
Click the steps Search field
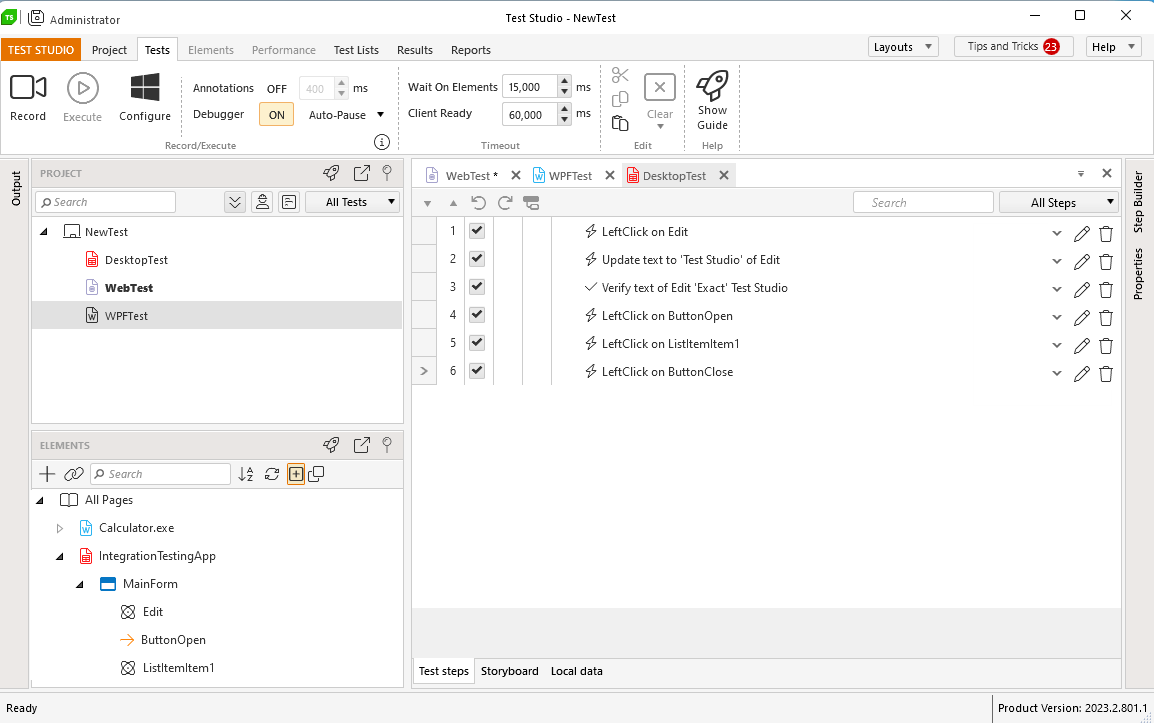(x=923, y=202)
